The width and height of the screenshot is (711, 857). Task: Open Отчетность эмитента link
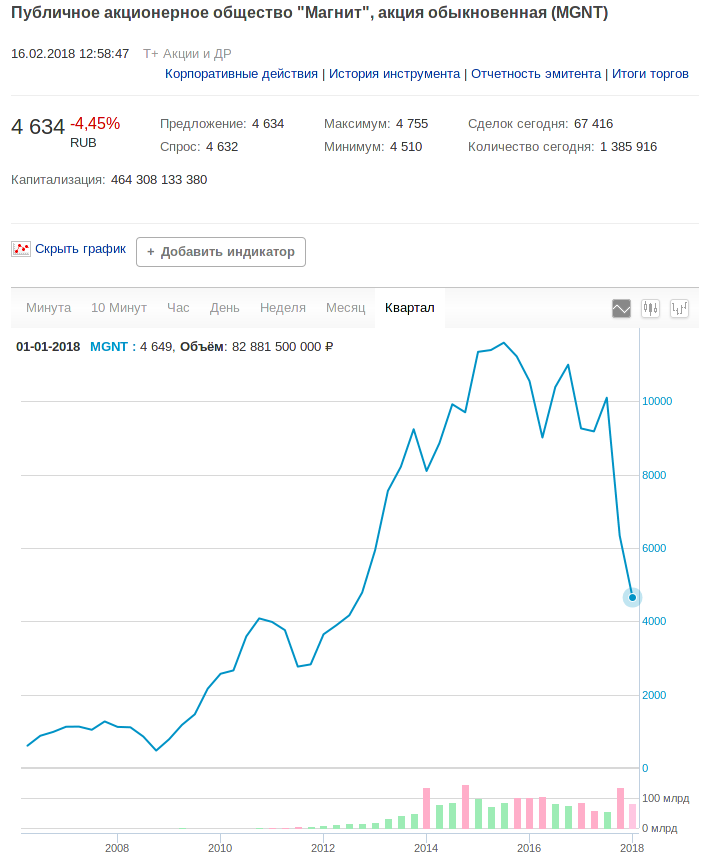pos(536,74)
